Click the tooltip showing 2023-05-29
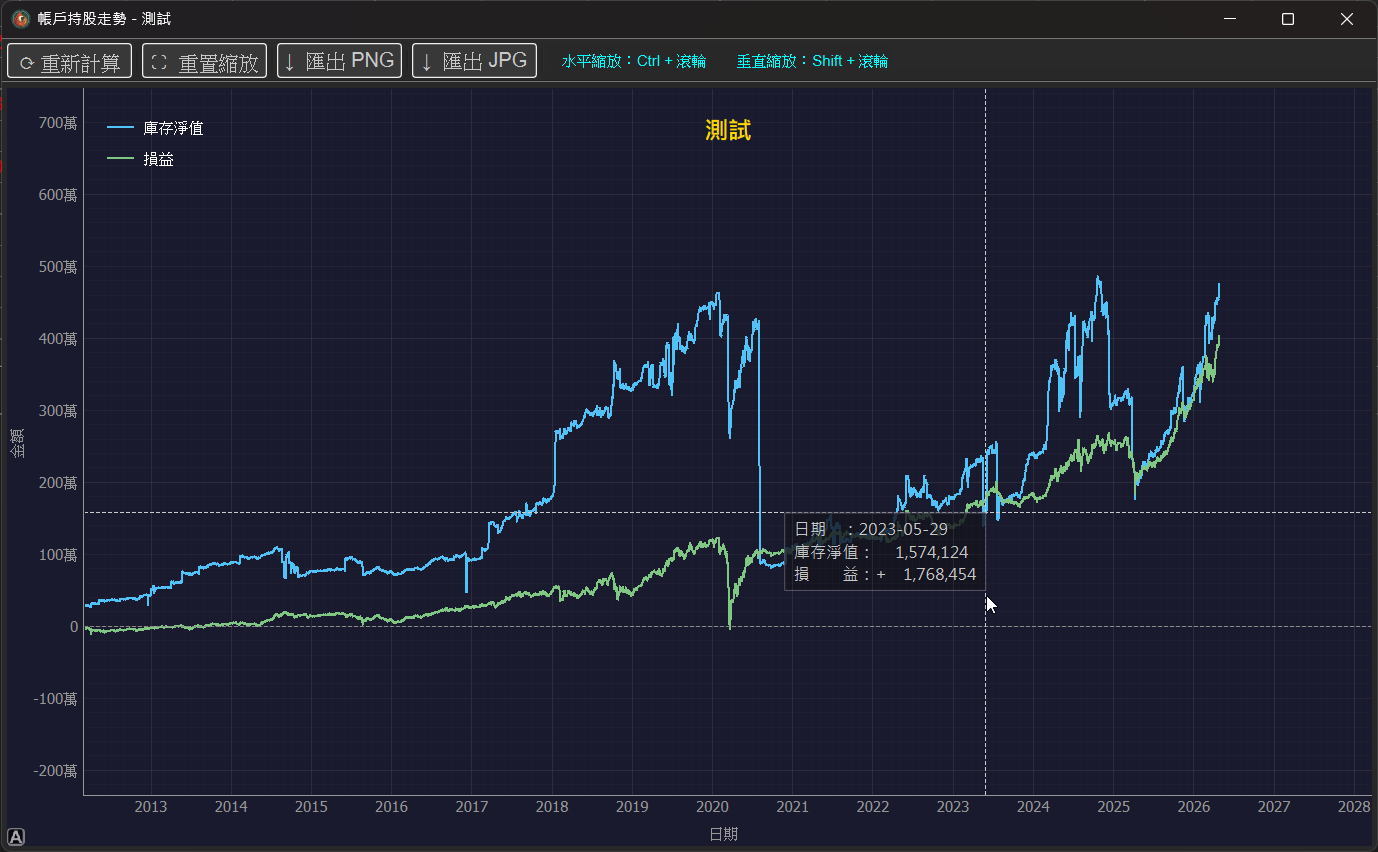 click(885, 552)
